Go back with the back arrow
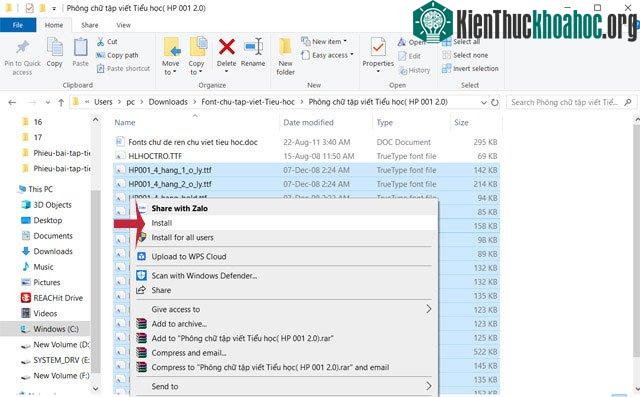Image resolution: width=640 pixels, height=397 pixels. 12,102
